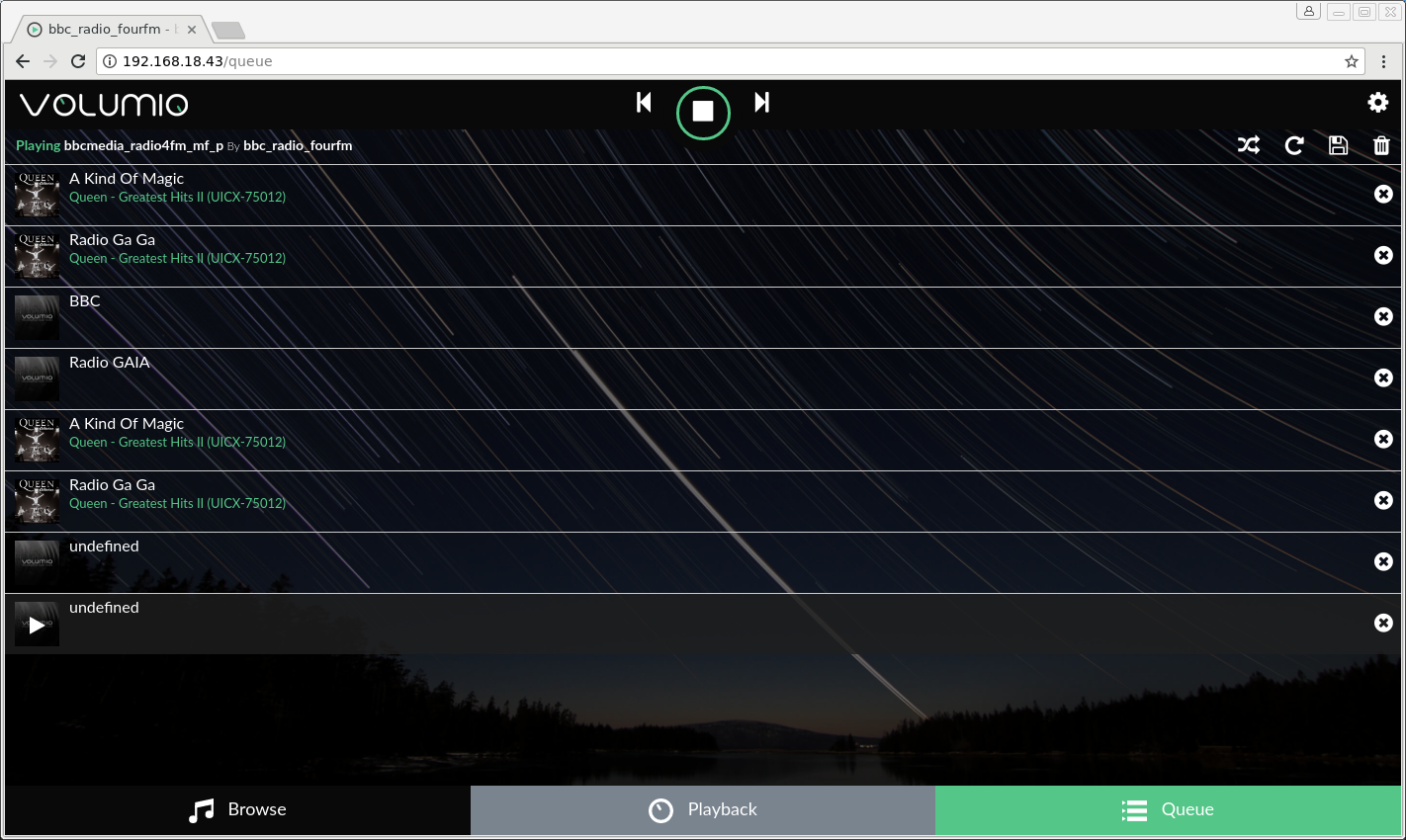
Task: Click the Browse music note icon
Action: (x=202, y=809)
